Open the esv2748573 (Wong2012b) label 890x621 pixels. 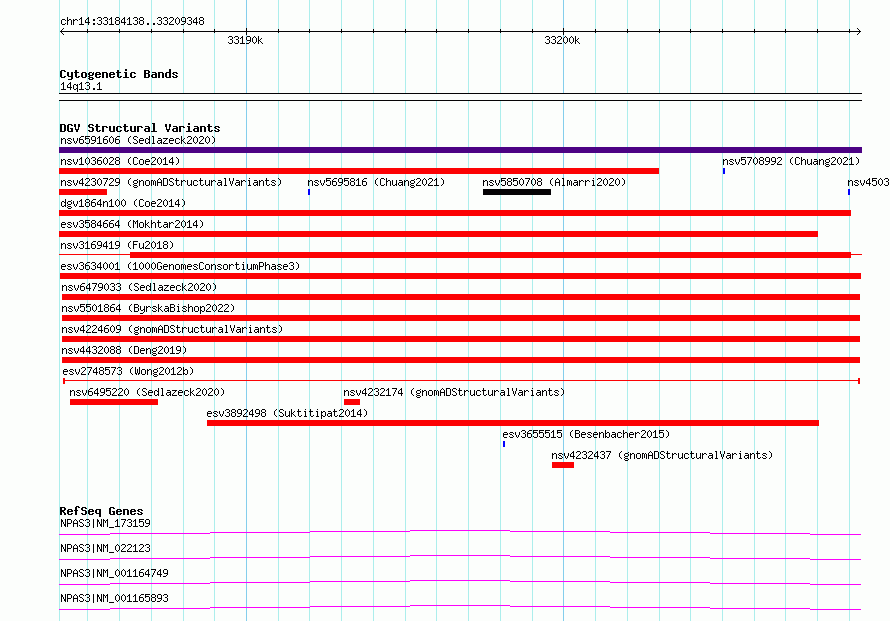[128, 371]
